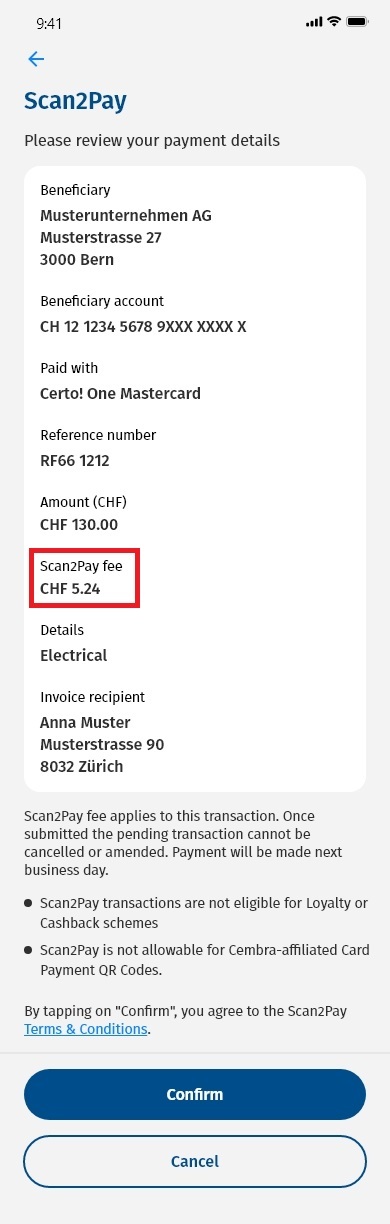390x1224 pixels.
Task: Tap the Cembra-affiliated QR Codes bullet note
Action: point(195,958)
